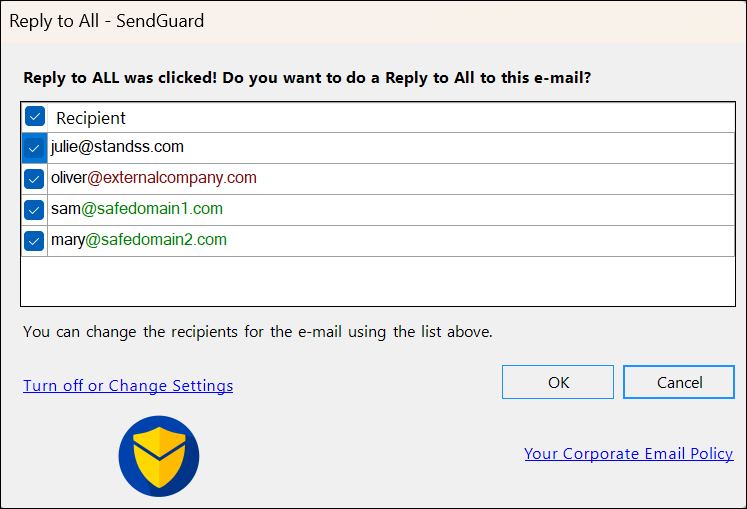The height and width of the screenshot is (509, 747).
Task: Click the Reply to All - SendGuard title bar
Action: point(374,21)
